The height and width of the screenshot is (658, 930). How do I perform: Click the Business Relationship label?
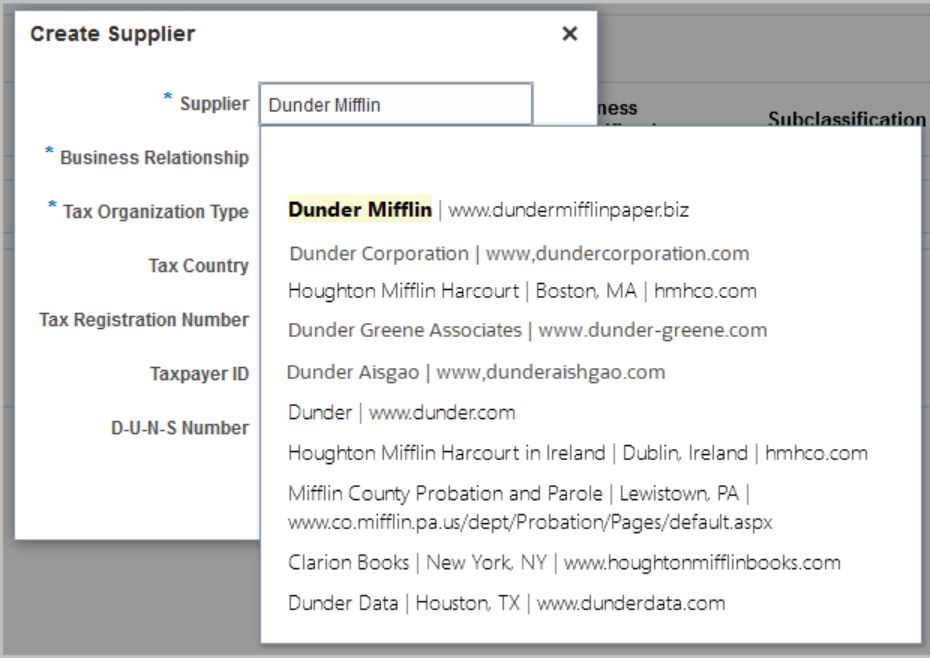[154, 157]
